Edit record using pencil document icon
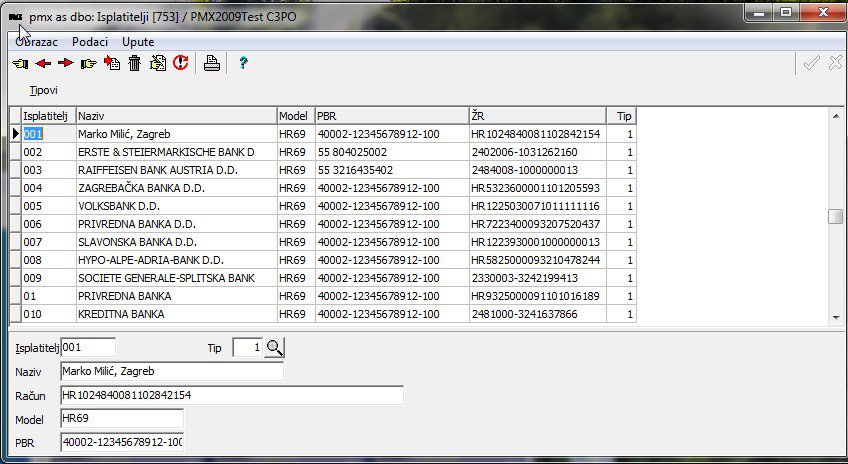The image size is (848, 464). (x=158, y=63)
